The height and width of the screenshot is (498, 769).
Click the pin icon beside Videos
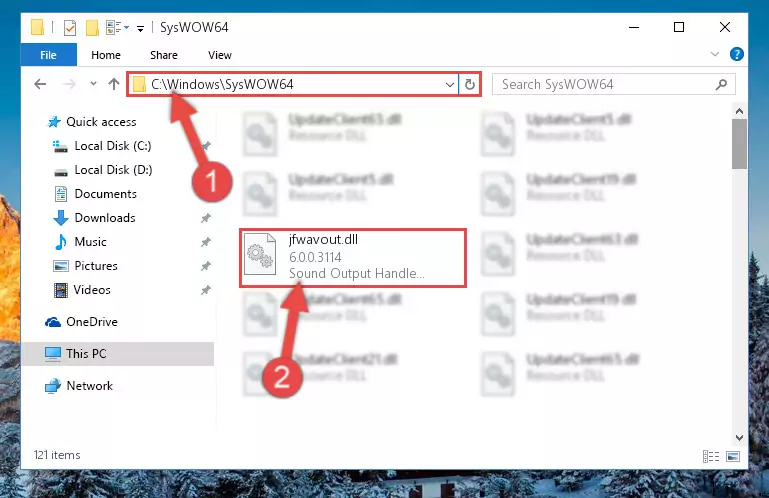point(205,290)
